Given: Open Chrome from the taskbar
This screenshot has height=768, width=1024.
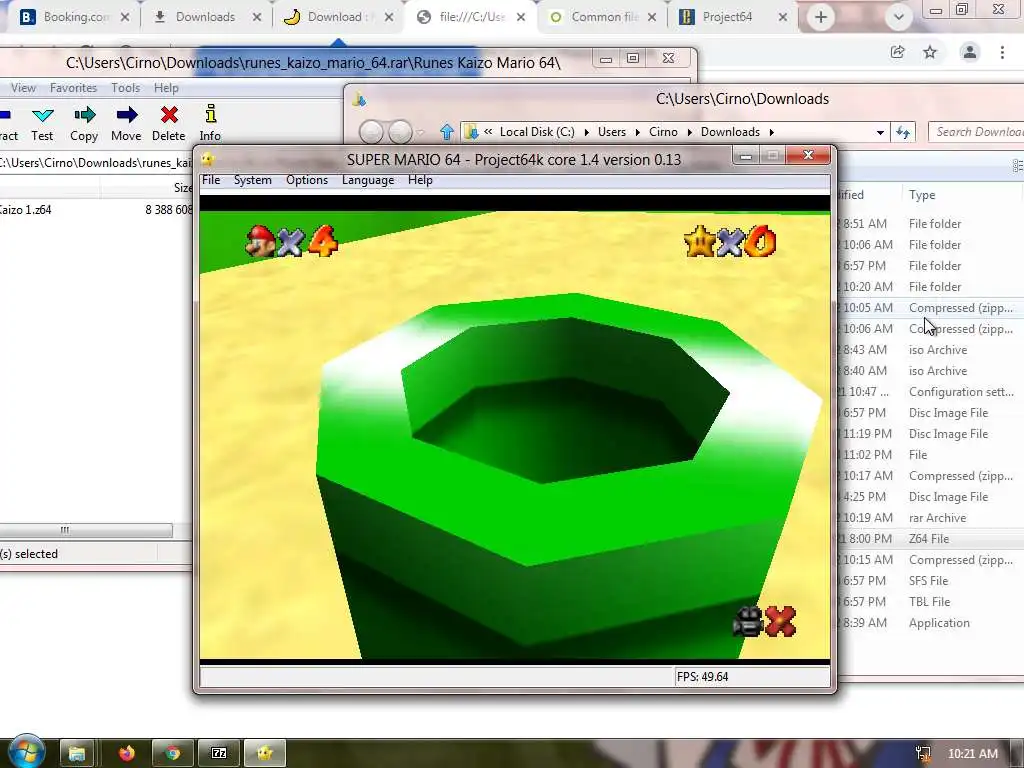Looking at the screenshot, I should click(172, 754).
